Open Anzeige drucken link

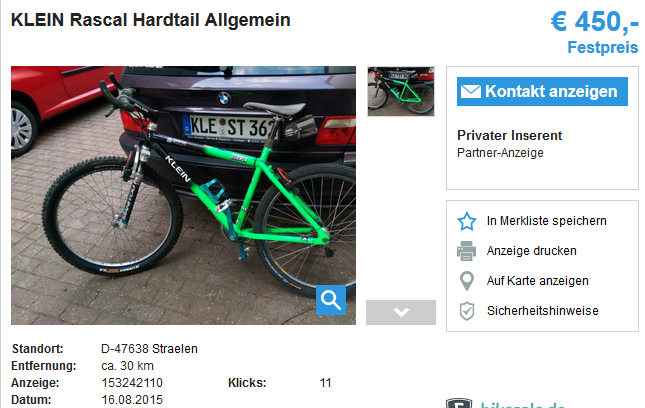531,251
